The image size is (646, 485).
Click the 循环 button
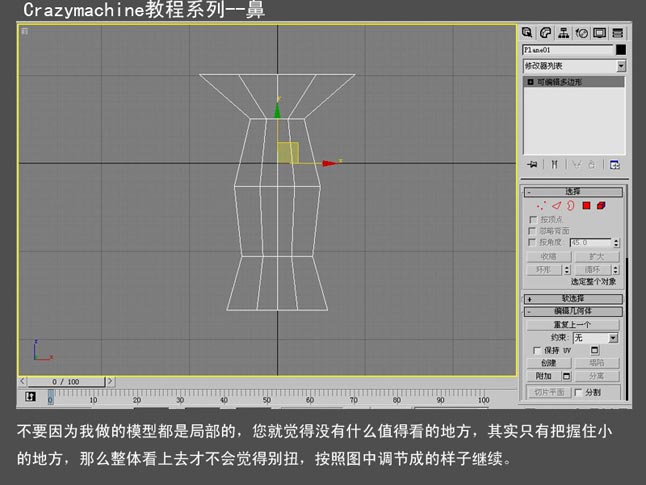coord(594,270)
